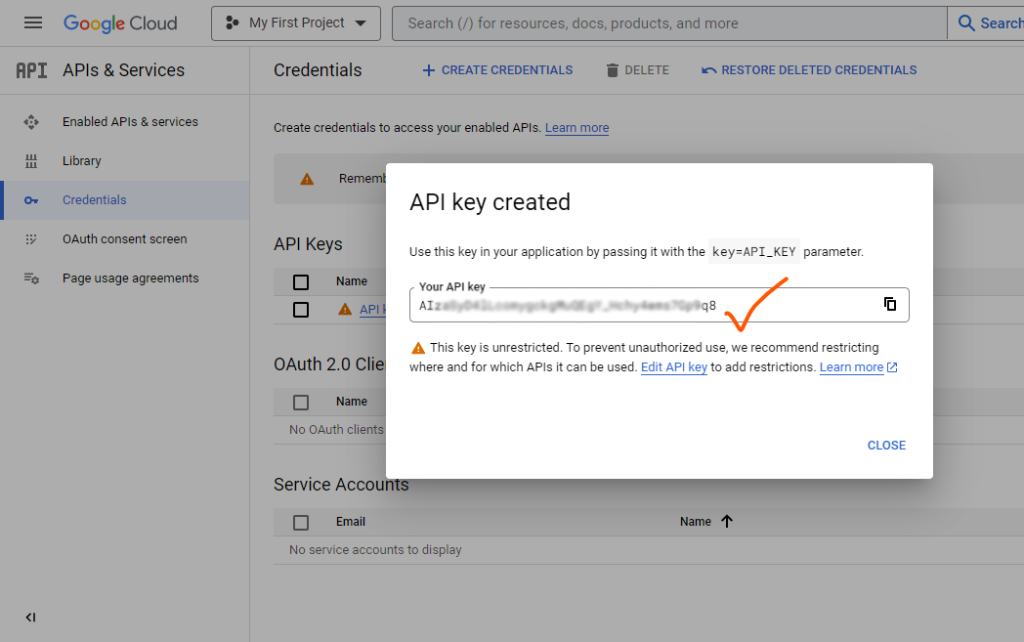Click the Library grid icon
The height and width of the screenshot is (642, 1024).
(31, 161)
